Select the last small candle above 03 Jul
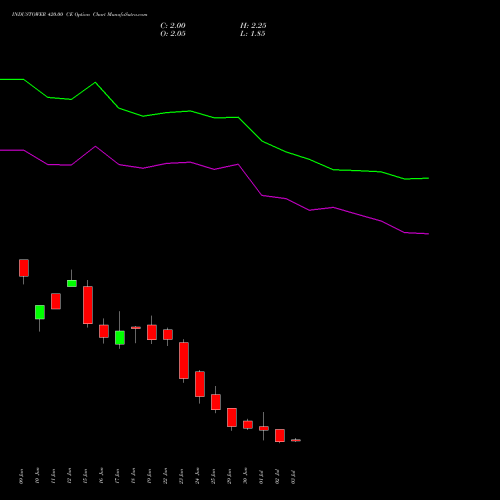Image resolution: width=500 pixels, height=500 pixels. (296, 440)
